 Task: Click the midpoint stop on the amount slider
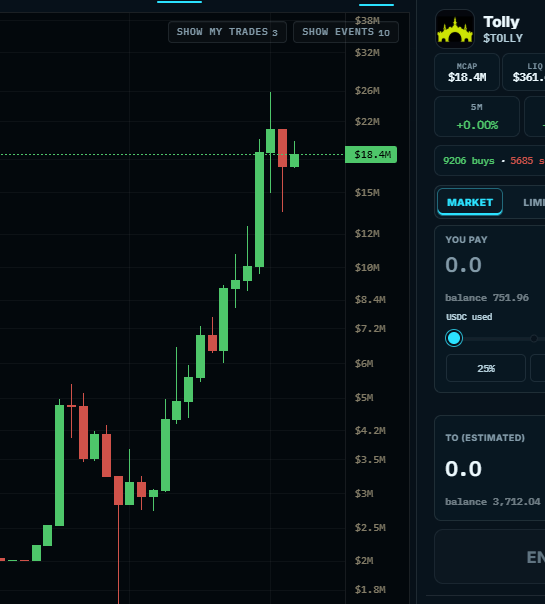point(533,339)
